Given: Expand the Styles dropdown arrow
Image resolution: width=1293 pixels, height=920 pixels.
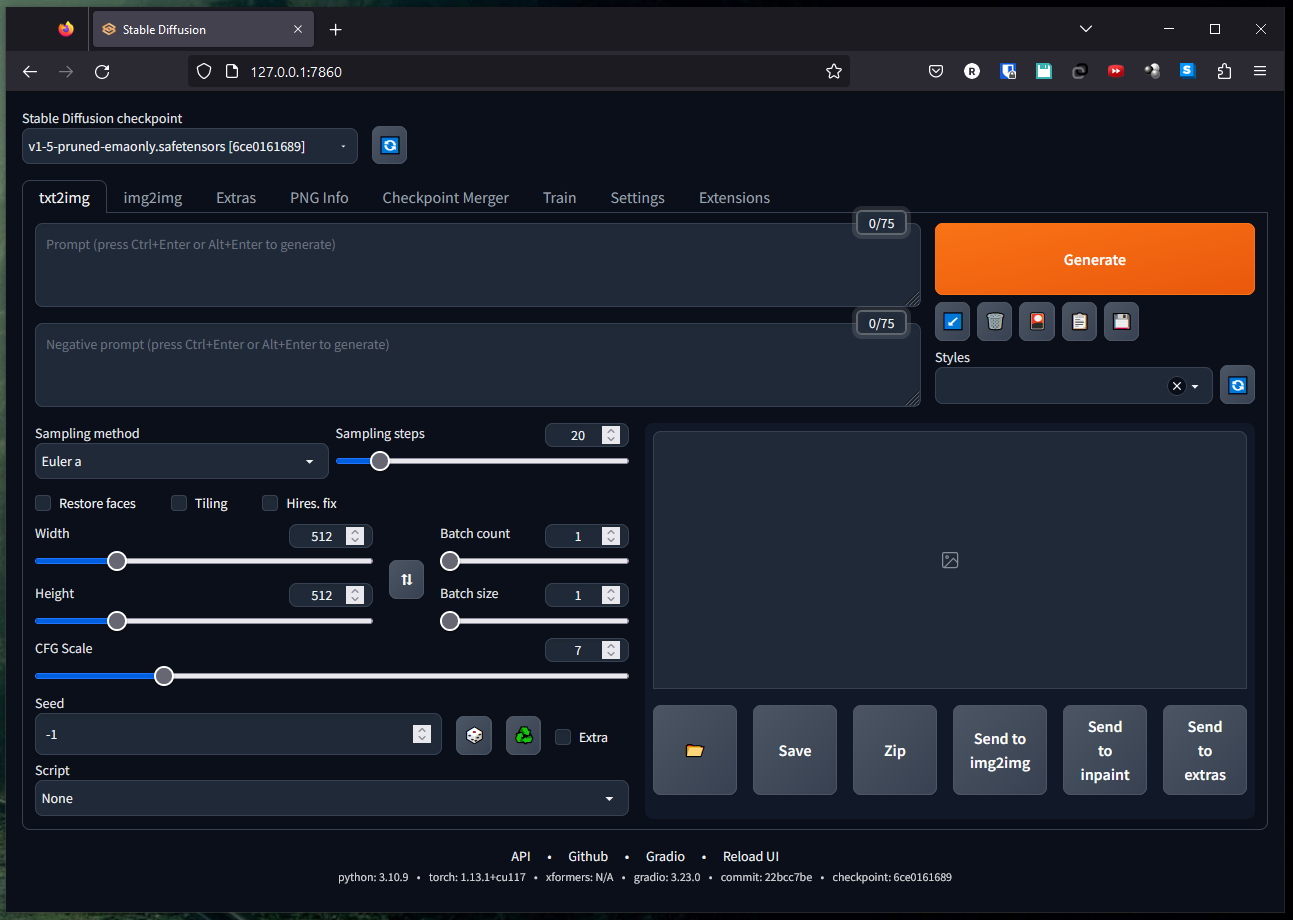Looking at the screenshot, I should (x=1195, y=387).
